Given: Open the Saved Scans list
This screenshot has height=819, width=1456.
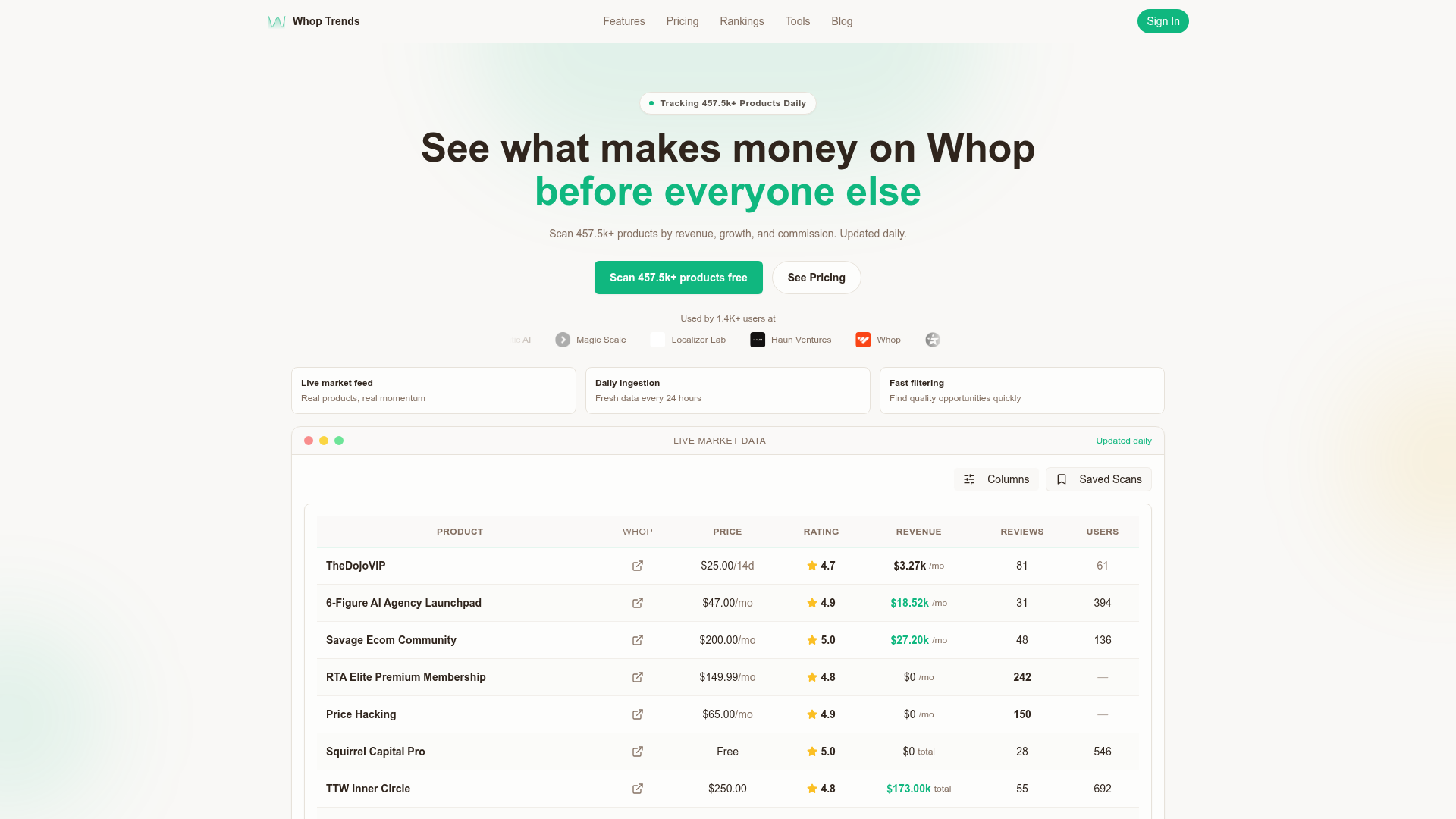Looking at the screenshot, I should coord(1099,479).
